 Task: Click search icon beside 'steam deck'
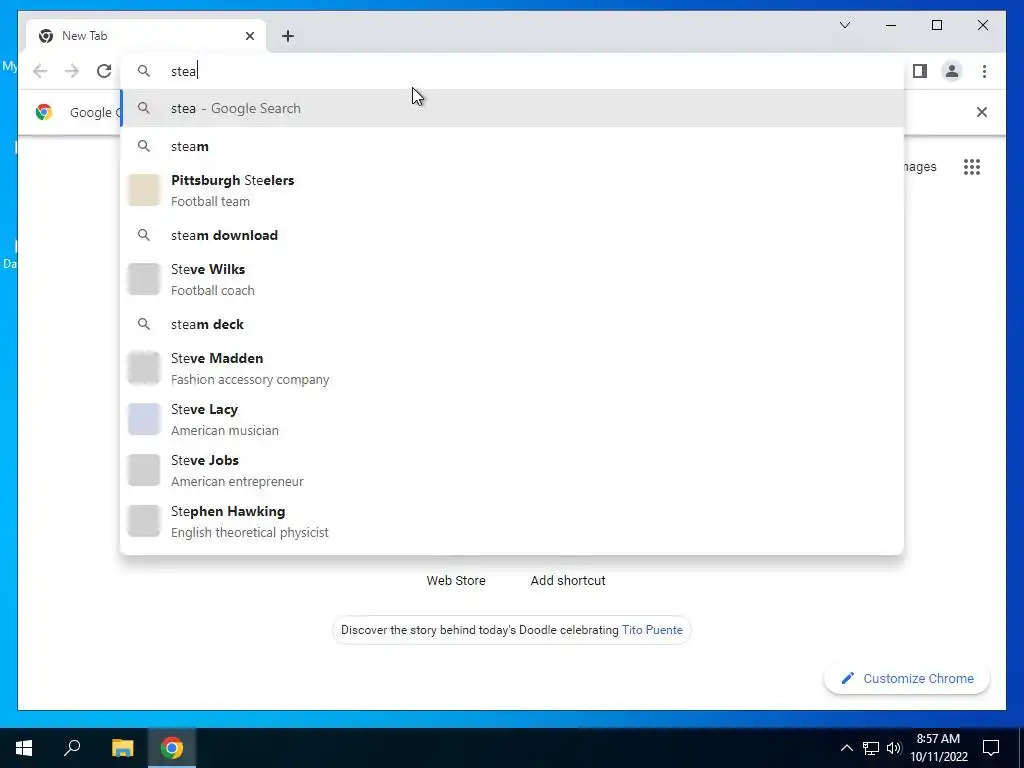tap(144, 324)
